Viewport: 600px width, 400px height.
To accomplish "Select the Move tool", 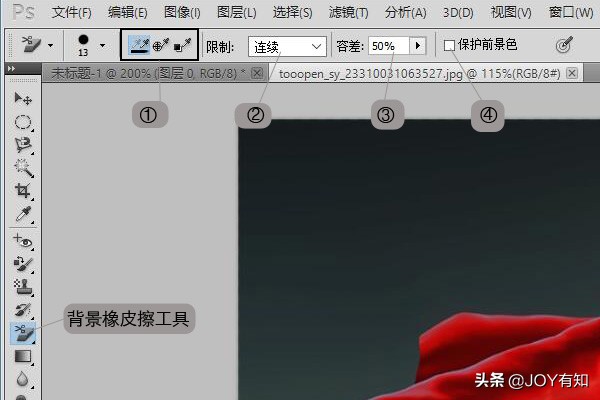I will coord(23,99).
